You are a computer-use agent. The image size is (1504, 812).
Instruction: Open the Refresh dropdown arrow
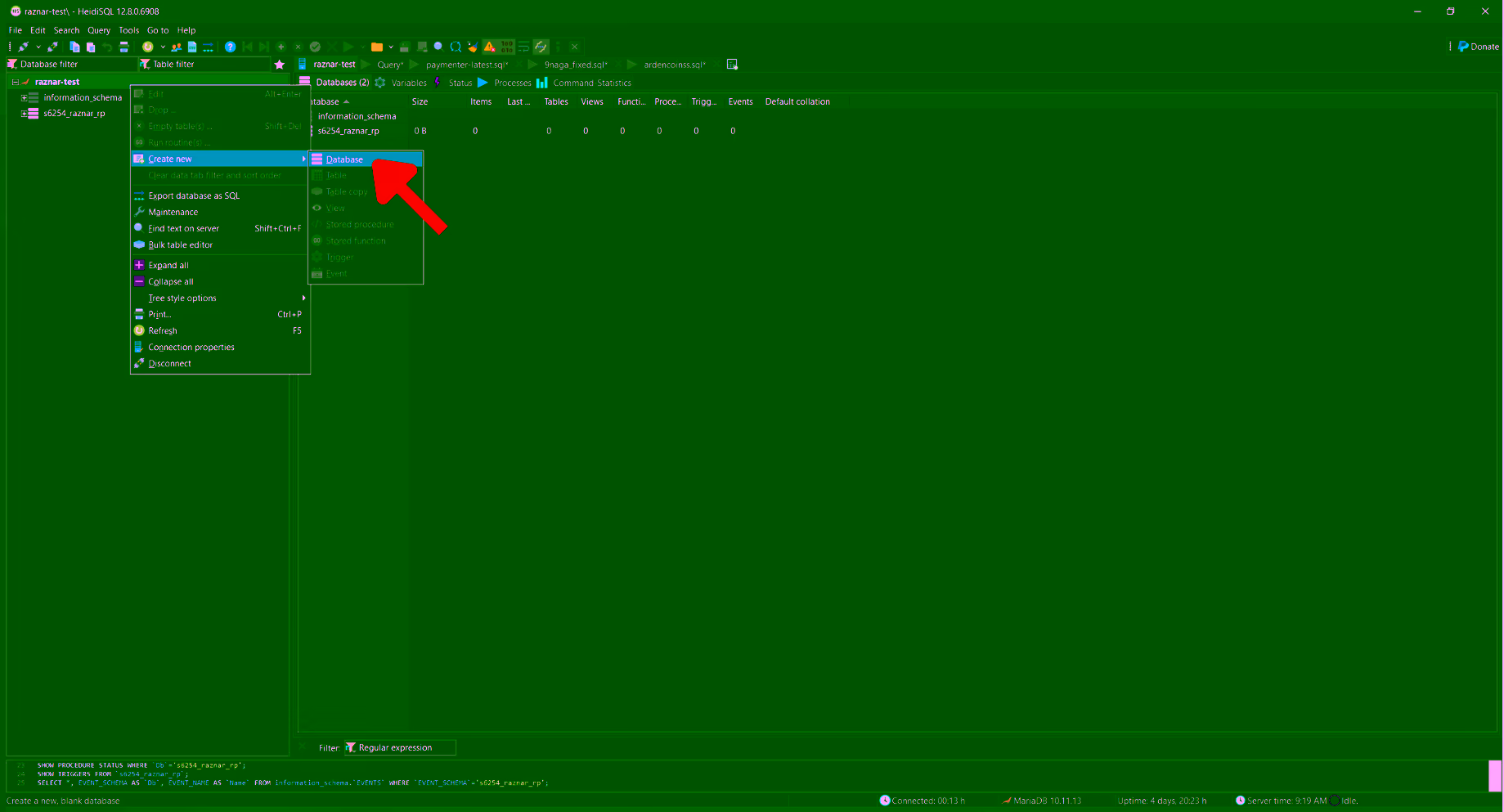tap(163, 47)
